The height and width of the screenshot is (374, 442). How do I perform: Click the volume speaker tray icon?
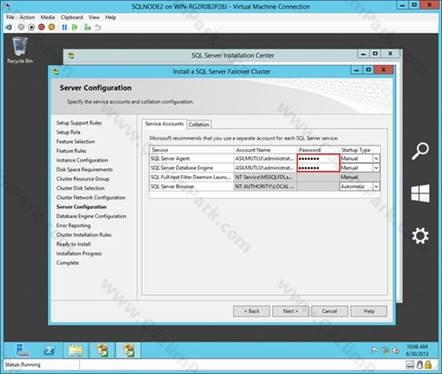[396, 350]
